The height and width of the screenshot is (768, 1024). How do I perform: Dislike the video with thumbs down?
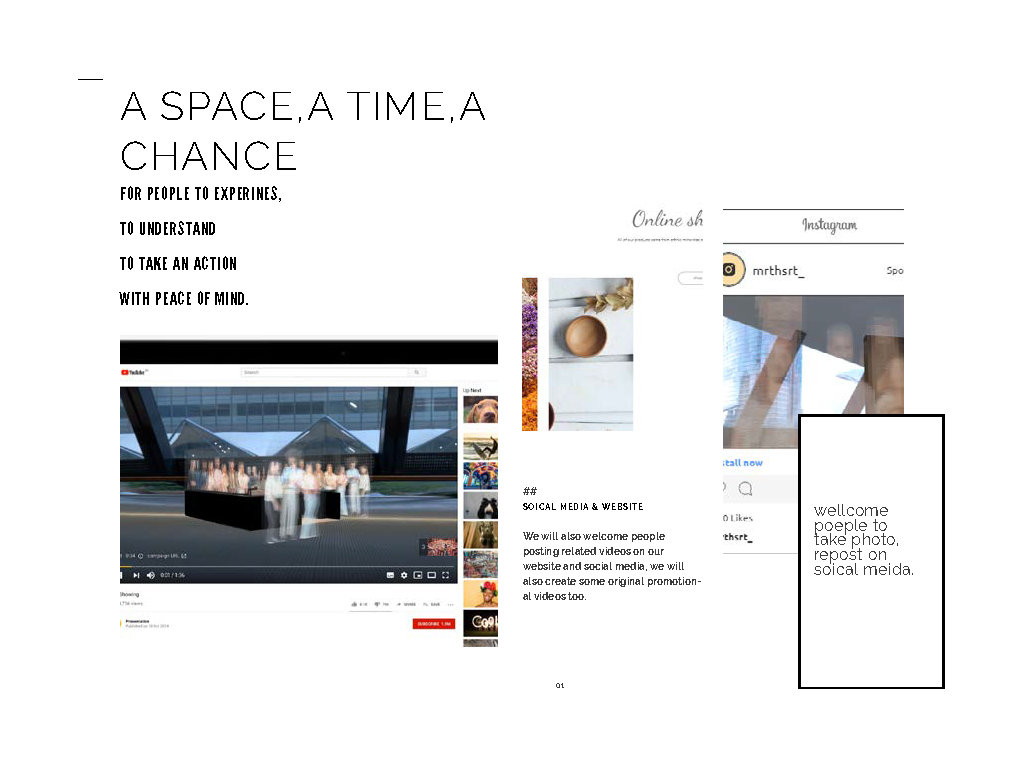(x=378, y=604)
